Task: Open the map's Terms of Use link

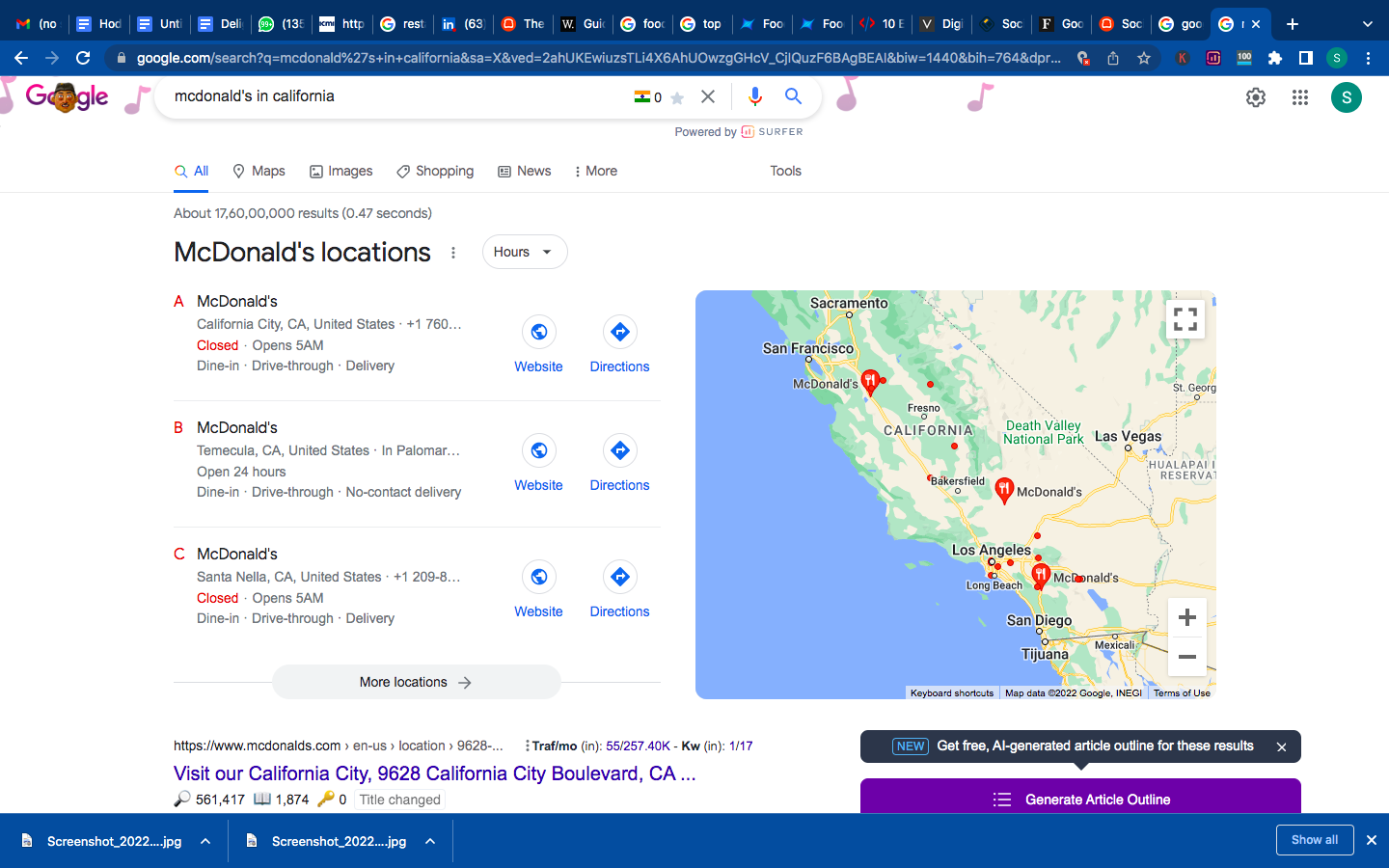Action: click(1182, 692)
